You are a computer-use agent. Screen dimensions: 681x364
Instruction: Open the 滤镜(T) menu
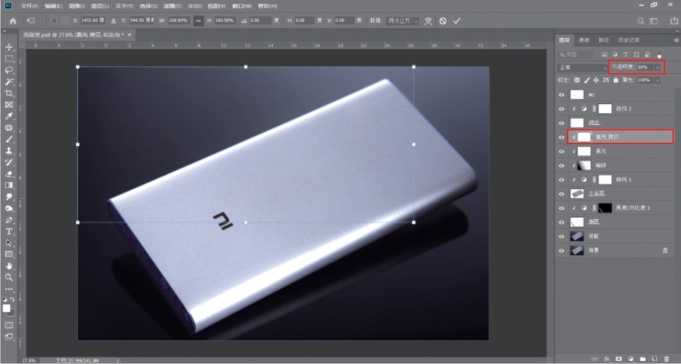coord(172,6)
